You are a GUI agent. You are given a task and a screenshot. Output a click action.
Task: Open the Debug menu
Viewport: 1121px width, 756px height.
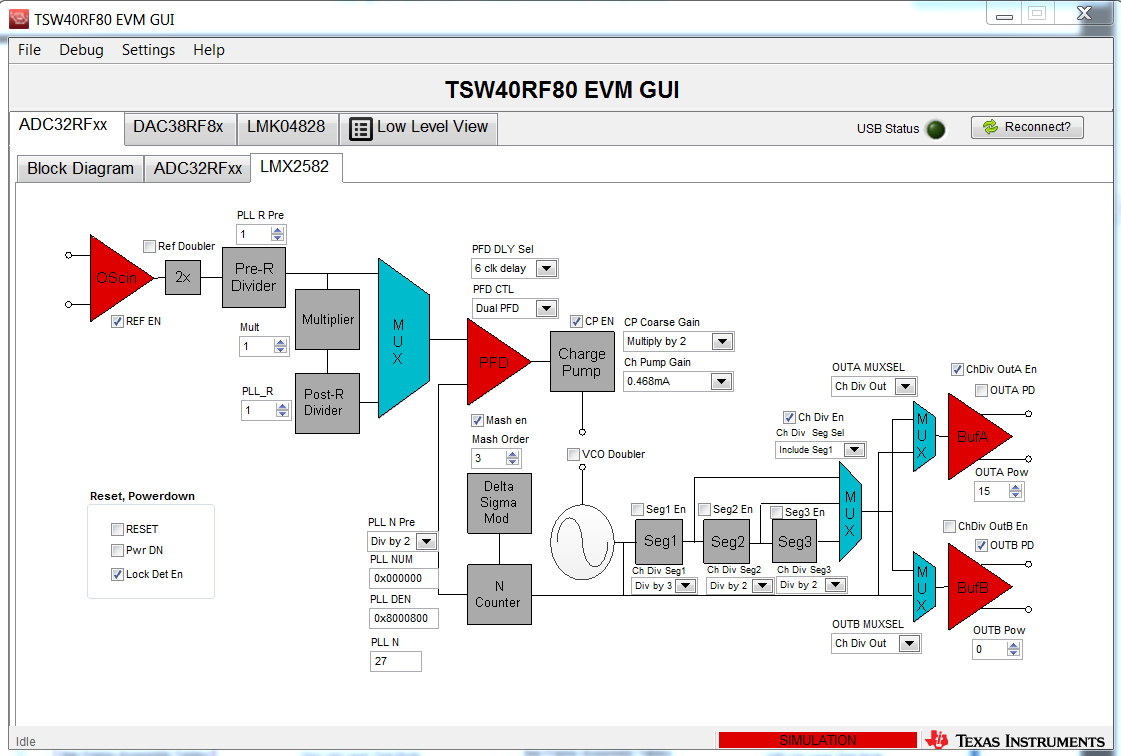pos(82,50)
